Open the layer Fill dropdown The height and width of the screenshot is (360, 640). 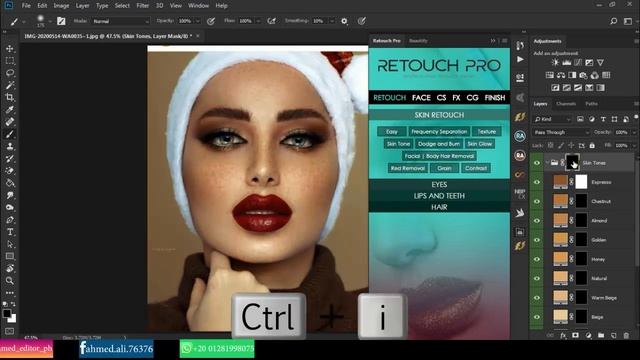(x=634, y=145)
